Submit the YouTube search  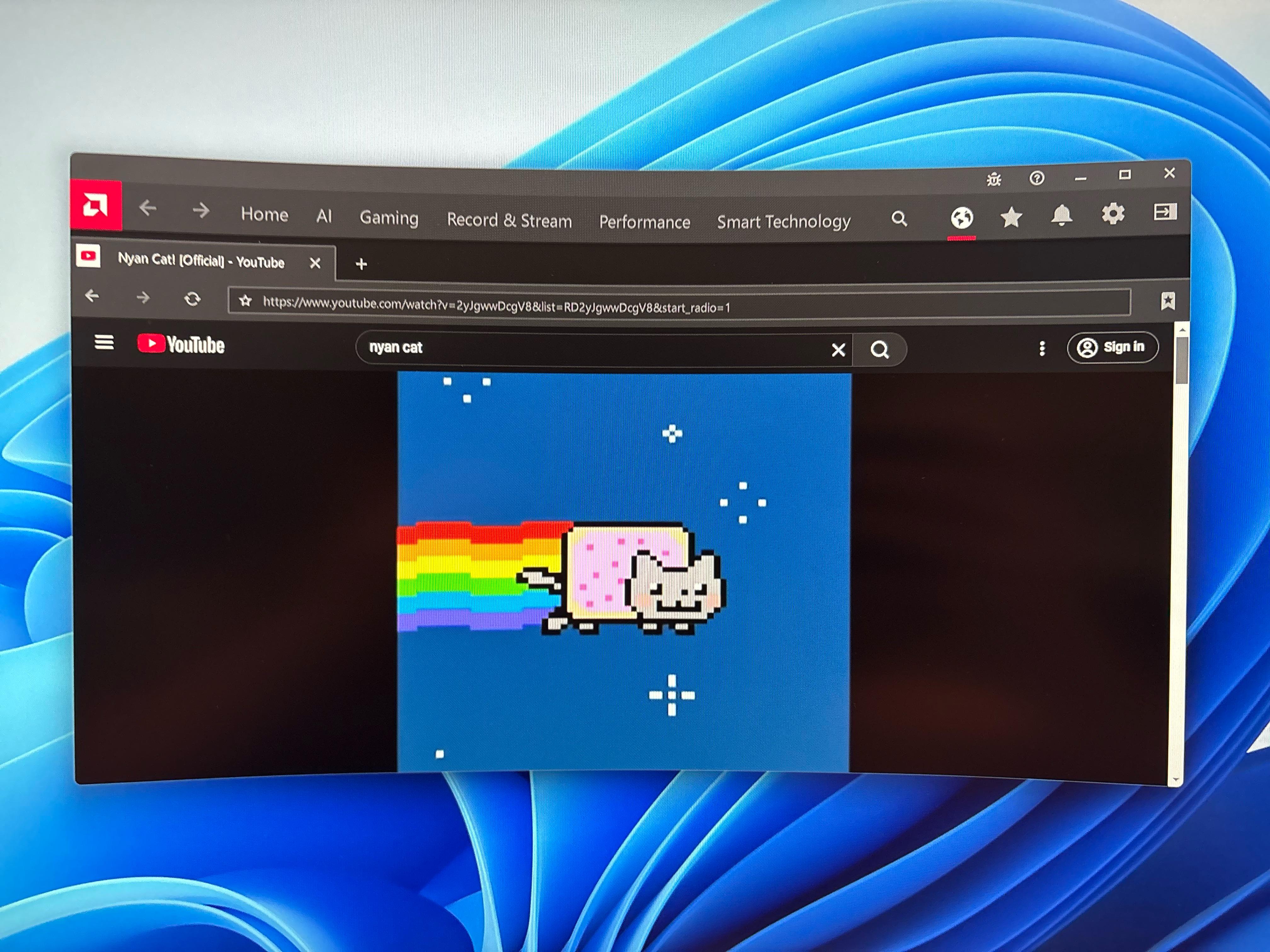tap(880, 349)
